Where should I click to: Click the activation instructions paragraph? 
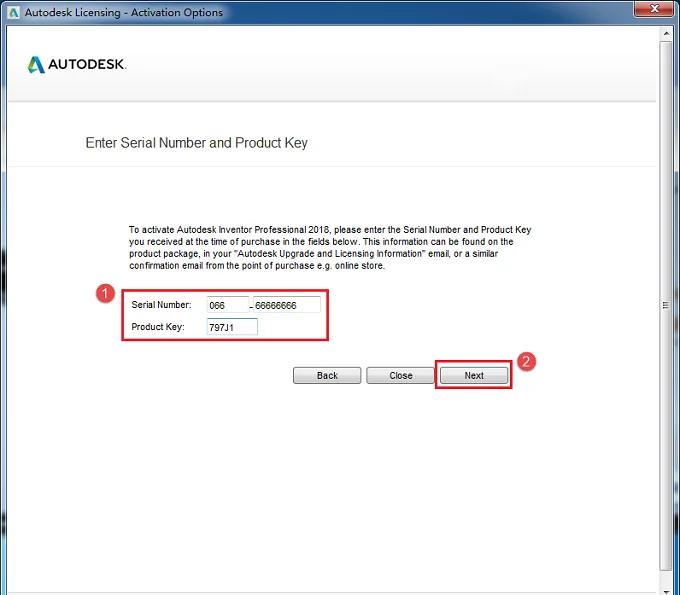(x=330, y=248)
